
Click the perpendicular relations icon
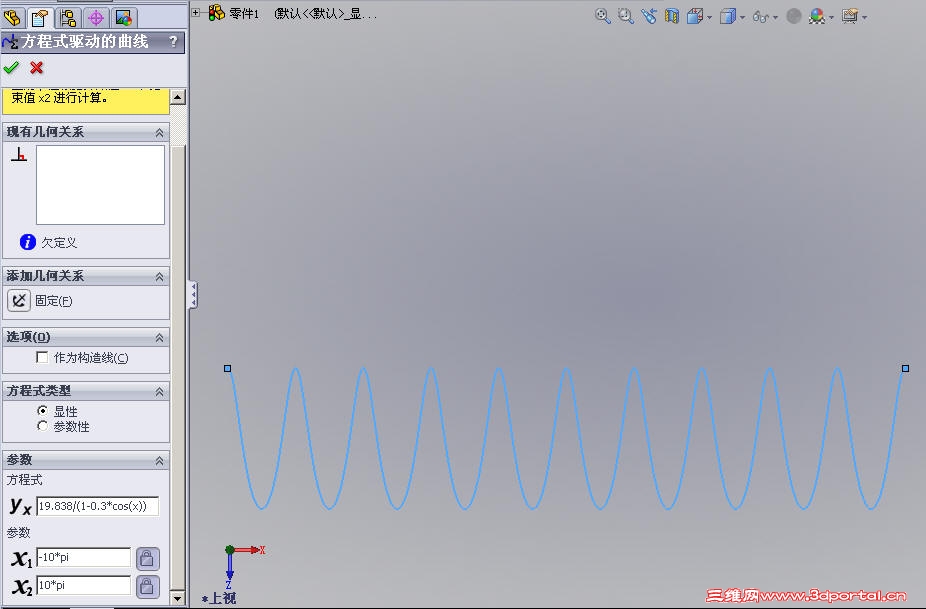(19, 155)
